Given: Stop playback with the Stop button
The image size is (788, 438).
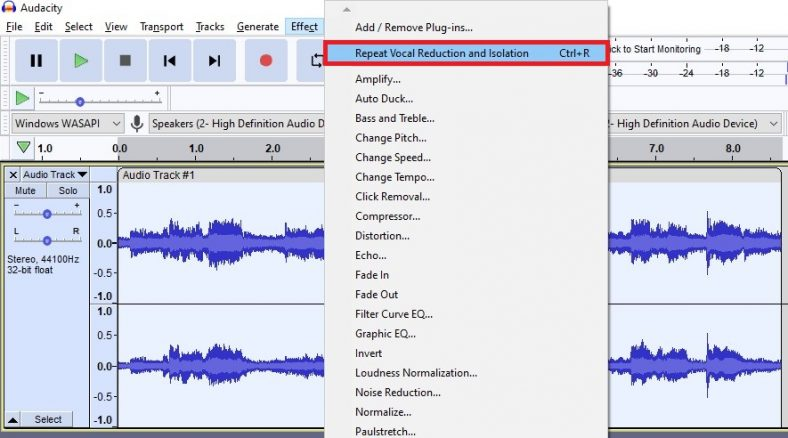Looking at the screenshot, I should pos(125,61).
